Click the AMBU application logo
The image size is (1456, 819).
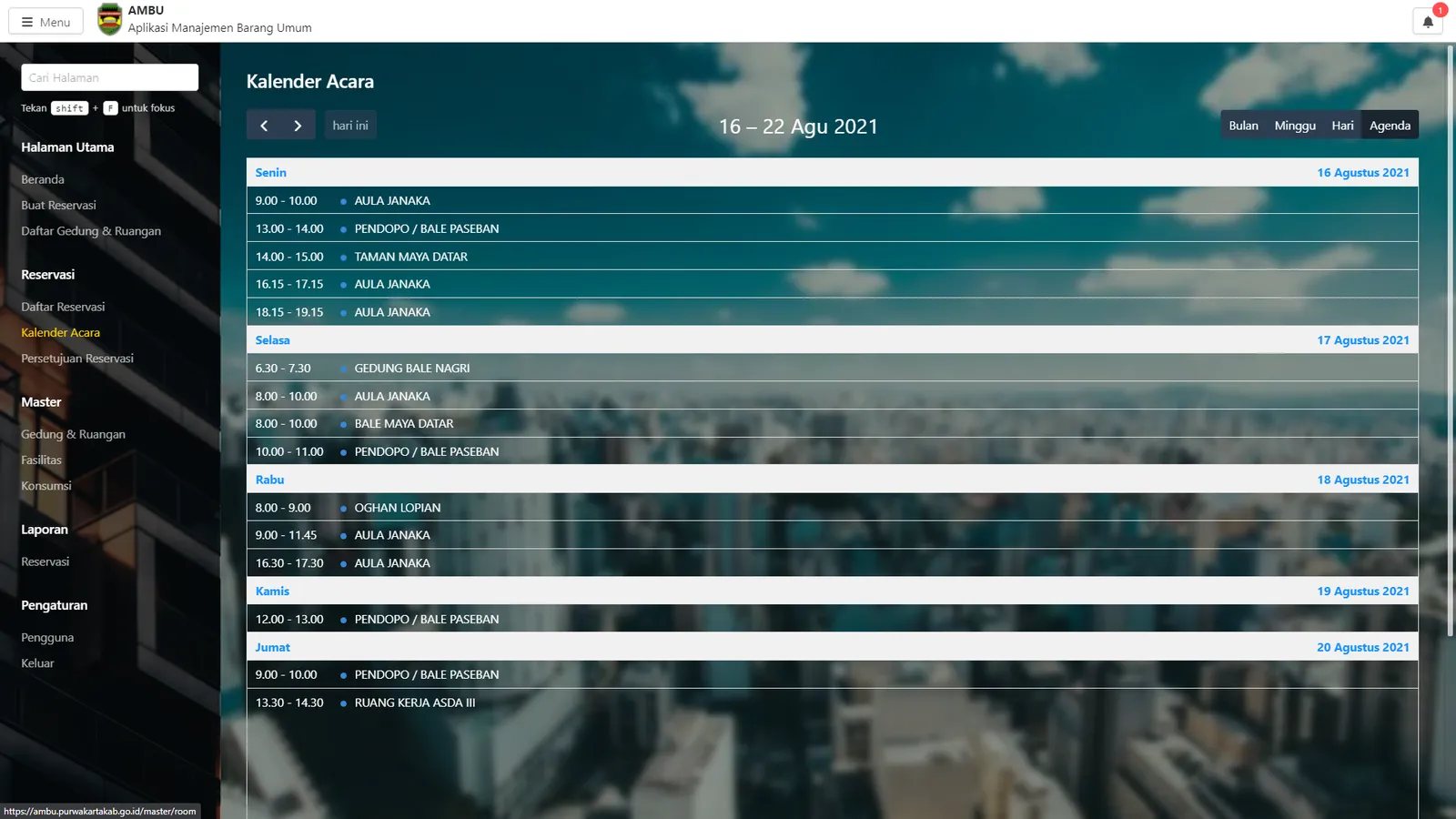pos(110,19)
